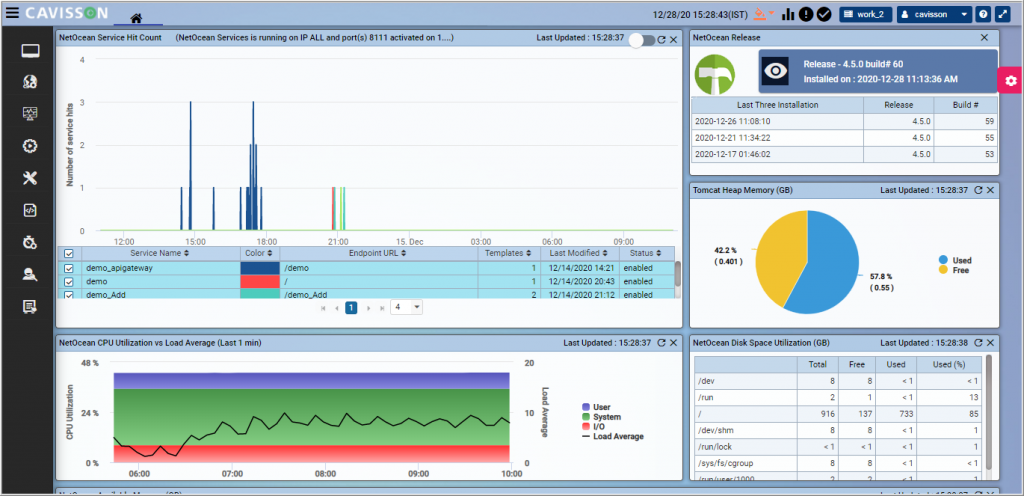Go to the last page of services
This screenshot has width=1024, height=496.
coord(382,308)
